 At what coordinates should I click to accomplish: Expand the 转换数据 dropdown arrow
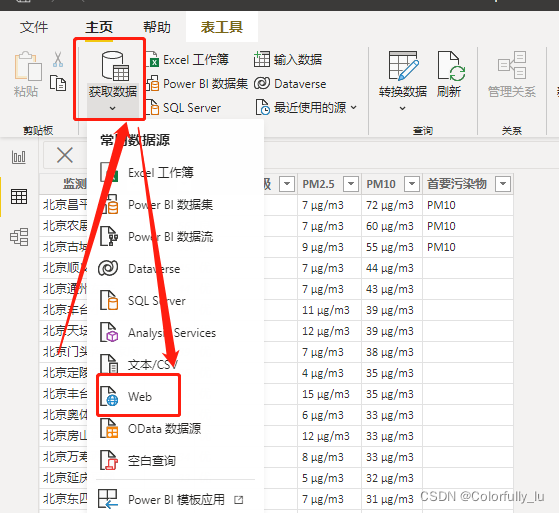(x=402, y=108)
